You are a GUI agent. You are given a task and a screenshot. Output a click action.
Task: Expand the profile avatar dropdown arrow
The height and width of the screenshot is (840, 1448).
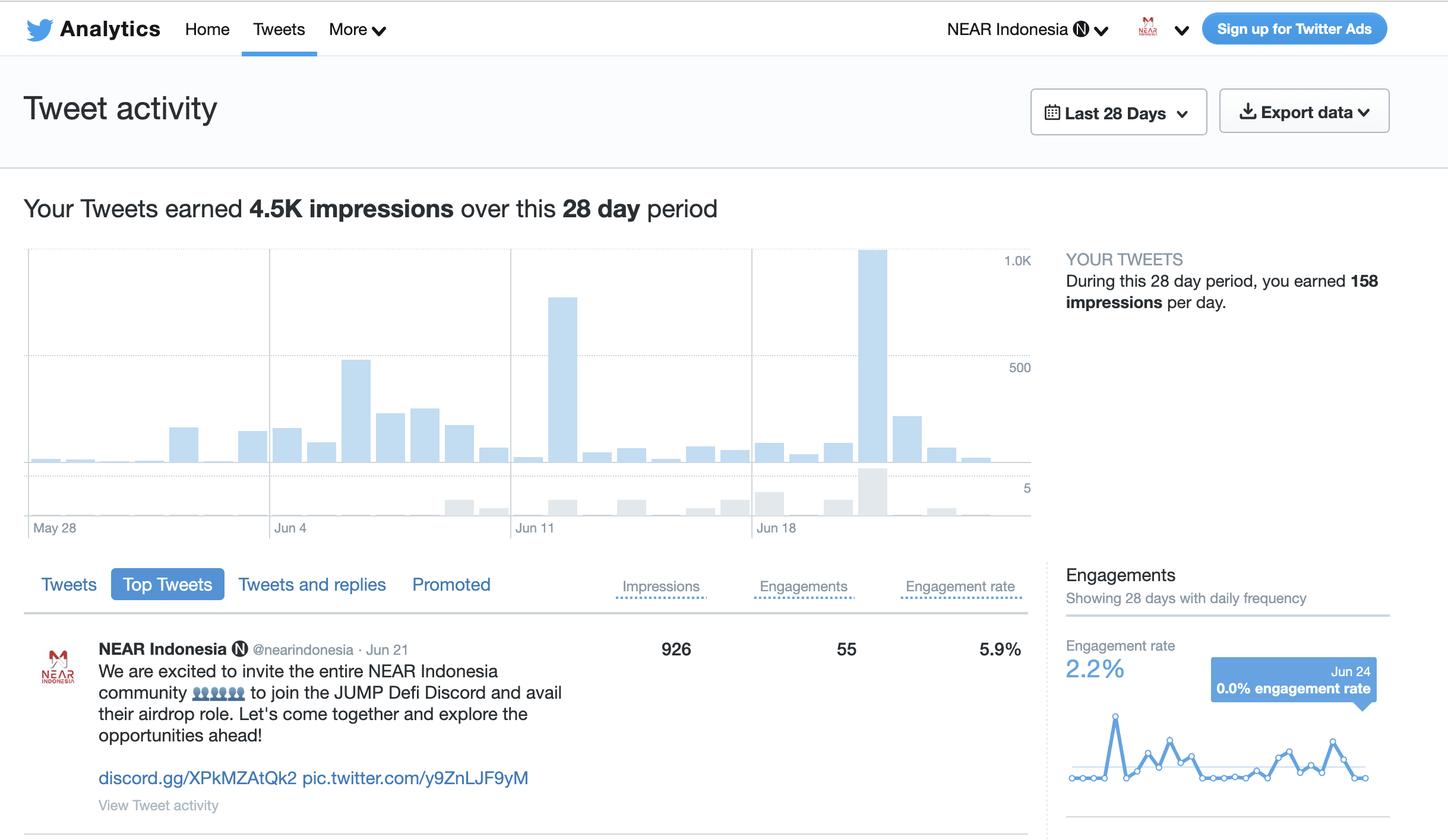(x=1181, y=31)
